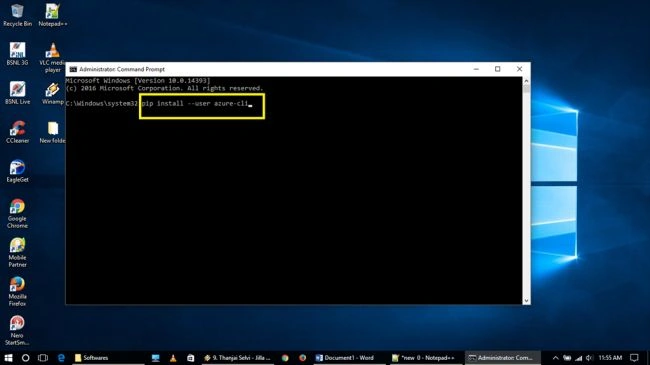Close the Command Prompt window

pos(519,69)
